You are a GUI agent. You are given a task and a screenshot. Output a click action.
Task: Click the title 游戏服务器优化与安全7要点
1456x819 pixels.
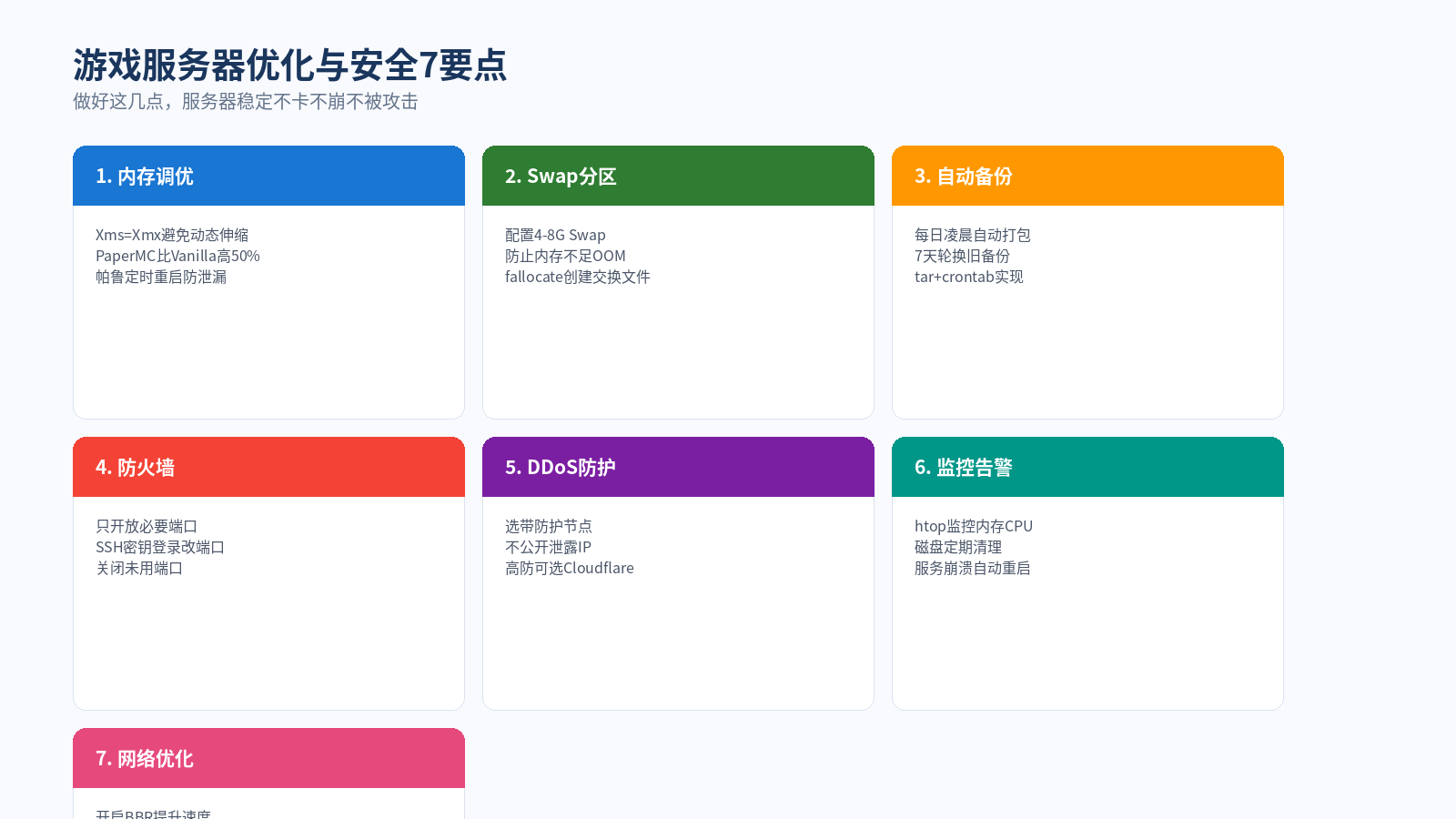(289, 66)
